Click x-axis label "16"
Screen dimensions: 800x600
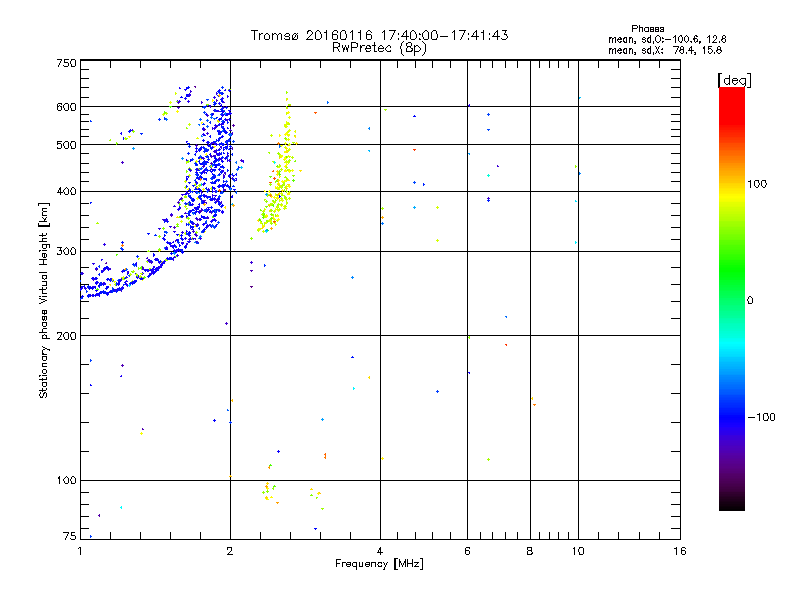pos(680,551)
